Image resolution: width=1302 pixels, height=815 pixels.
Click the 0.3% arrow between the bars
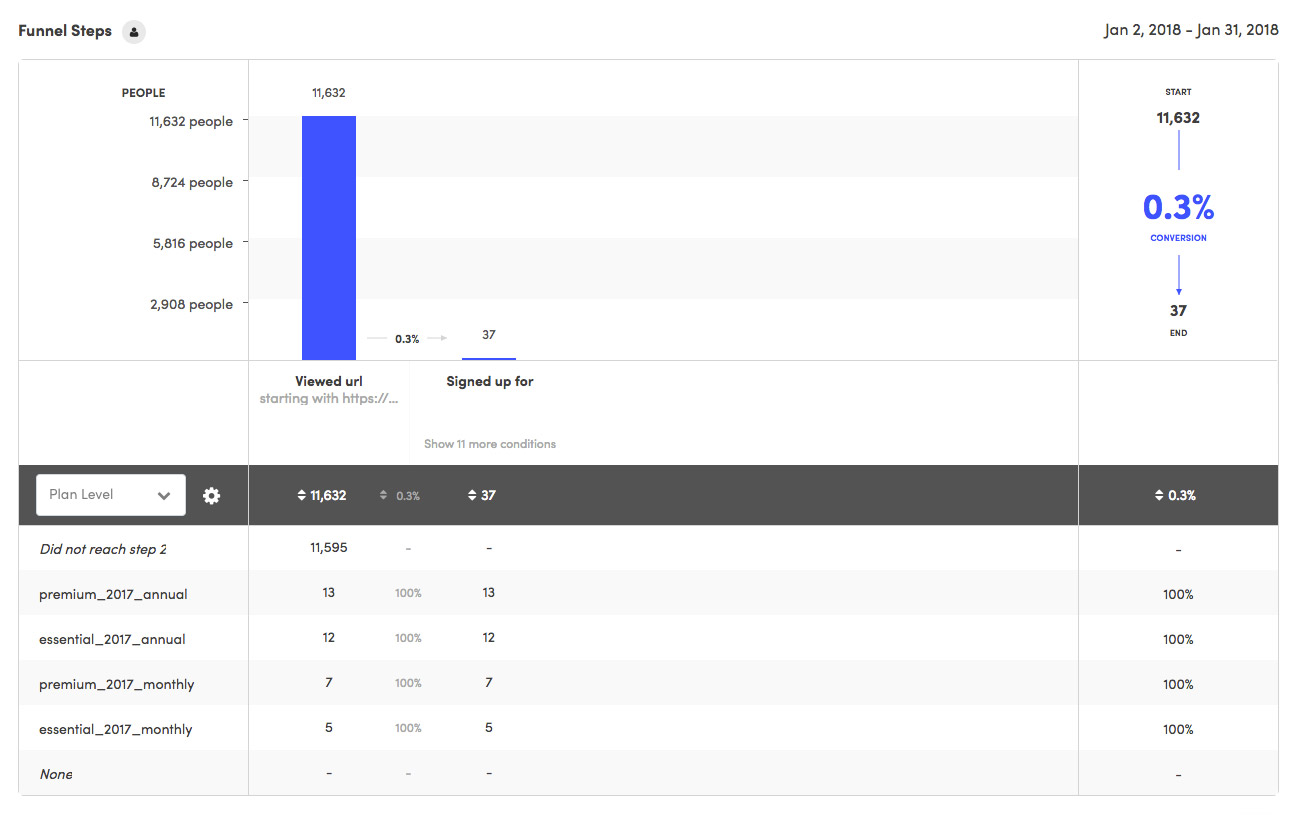407,339
